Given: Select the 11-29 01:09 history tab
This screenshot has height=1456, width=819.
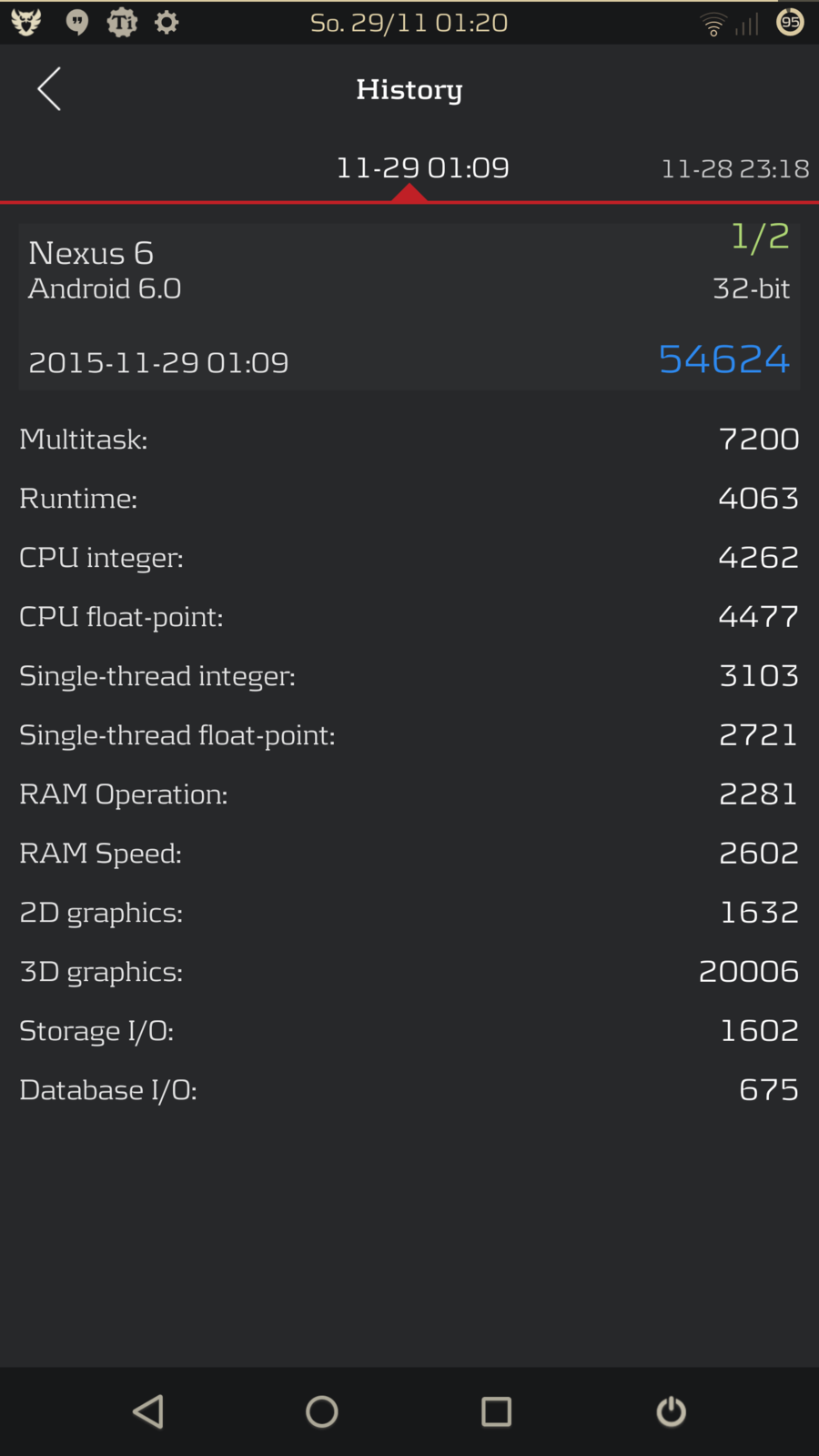Looking at the screenshot, I should (x=422, y=168).
